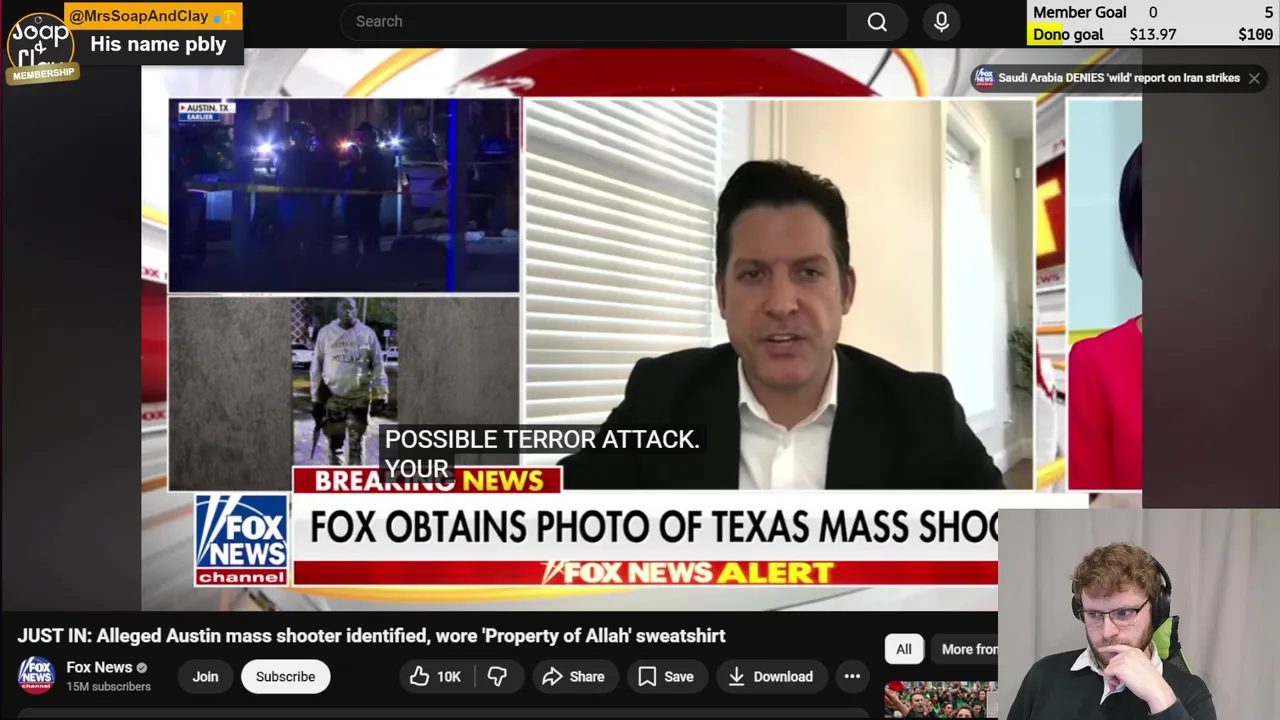Open Fox News channel name link
This screenshot has height=720, width=1280.
tap(99, 667)
